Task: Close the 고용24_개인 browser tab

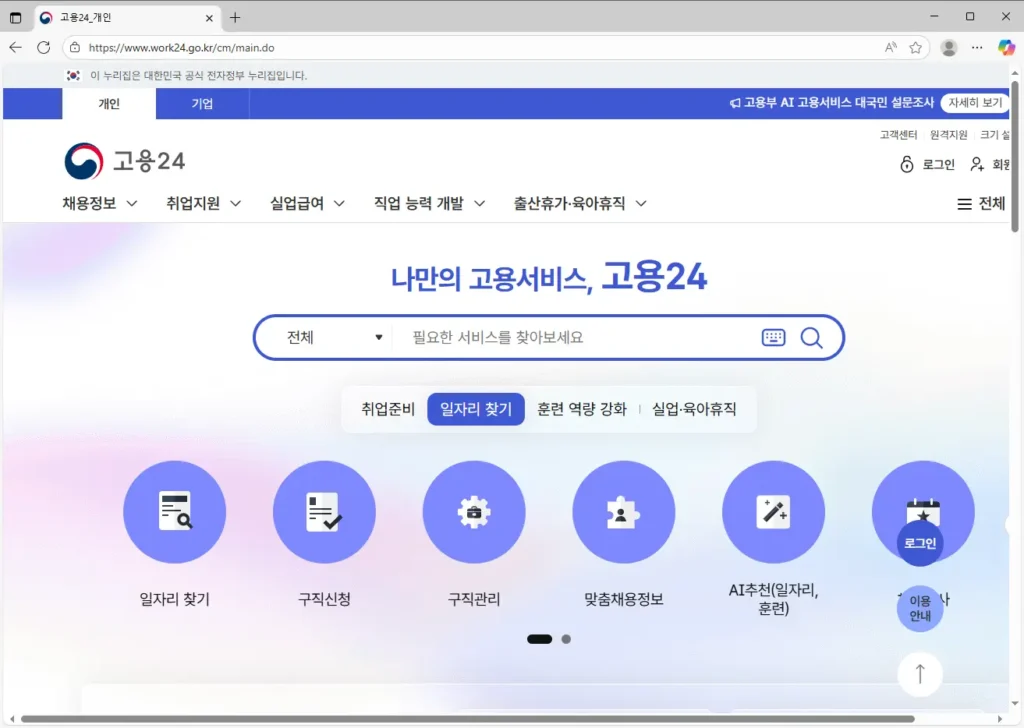Action: [x=209, y=18]
